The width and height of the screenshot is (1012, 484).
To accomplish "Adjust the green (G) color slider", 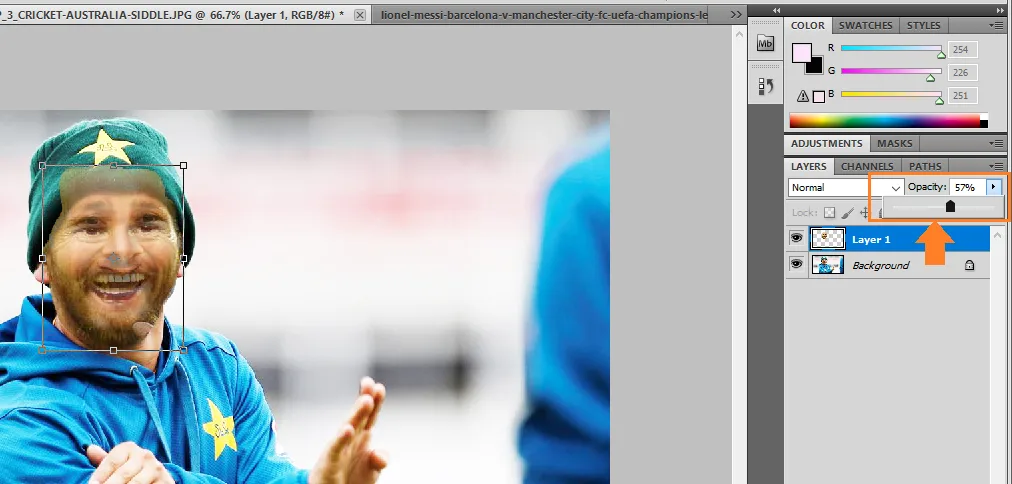I will tap(891, 72).
